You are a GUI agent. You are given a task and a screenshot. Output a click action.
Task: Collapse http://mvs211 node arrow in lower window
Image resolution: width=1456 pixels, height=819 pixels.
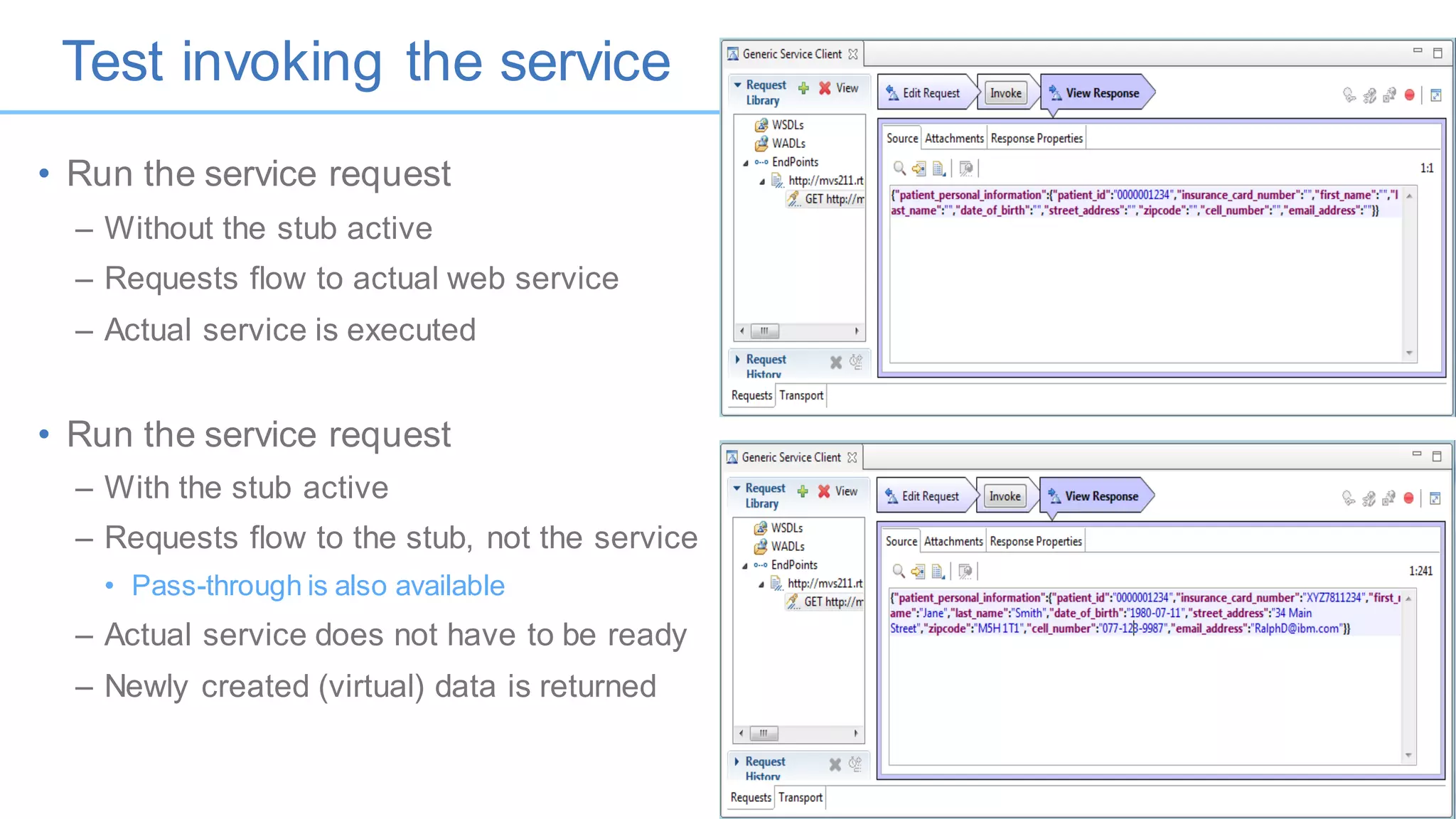761,584
